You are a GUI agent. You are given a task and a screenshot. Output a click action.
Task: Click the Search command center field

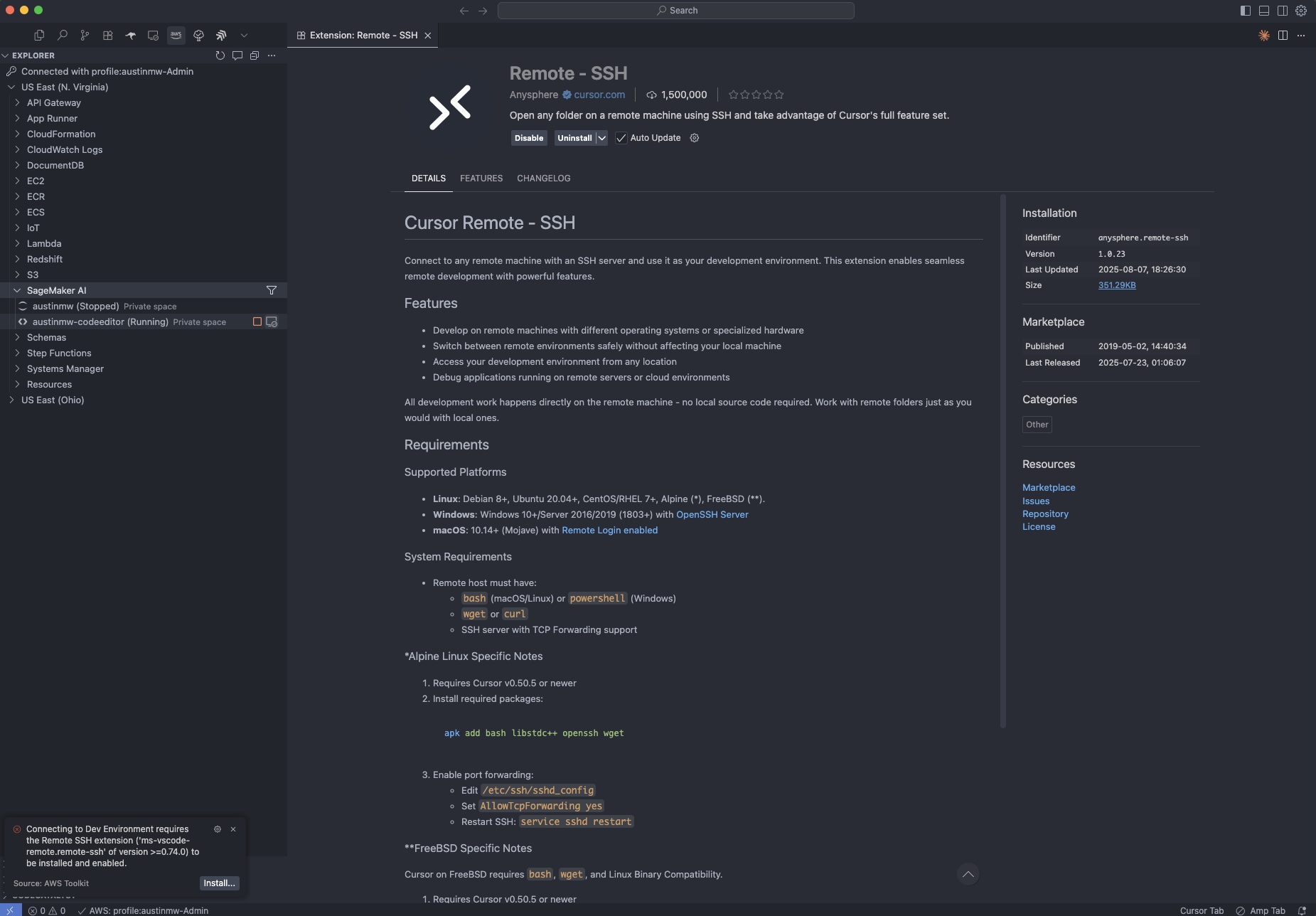(676, 11)
